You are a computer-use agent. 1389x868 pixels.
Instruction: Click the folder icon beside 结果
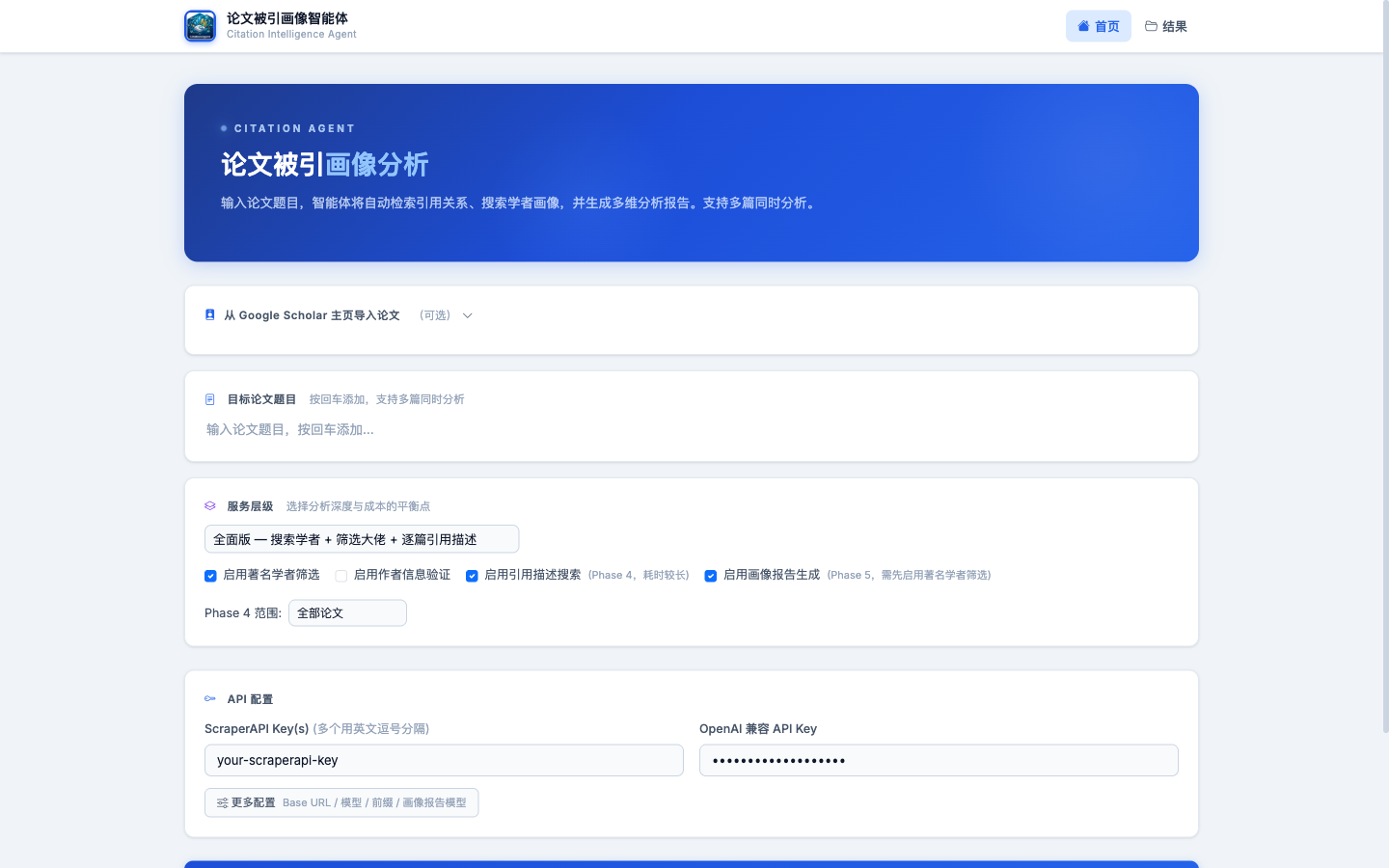pos(1149,26)
